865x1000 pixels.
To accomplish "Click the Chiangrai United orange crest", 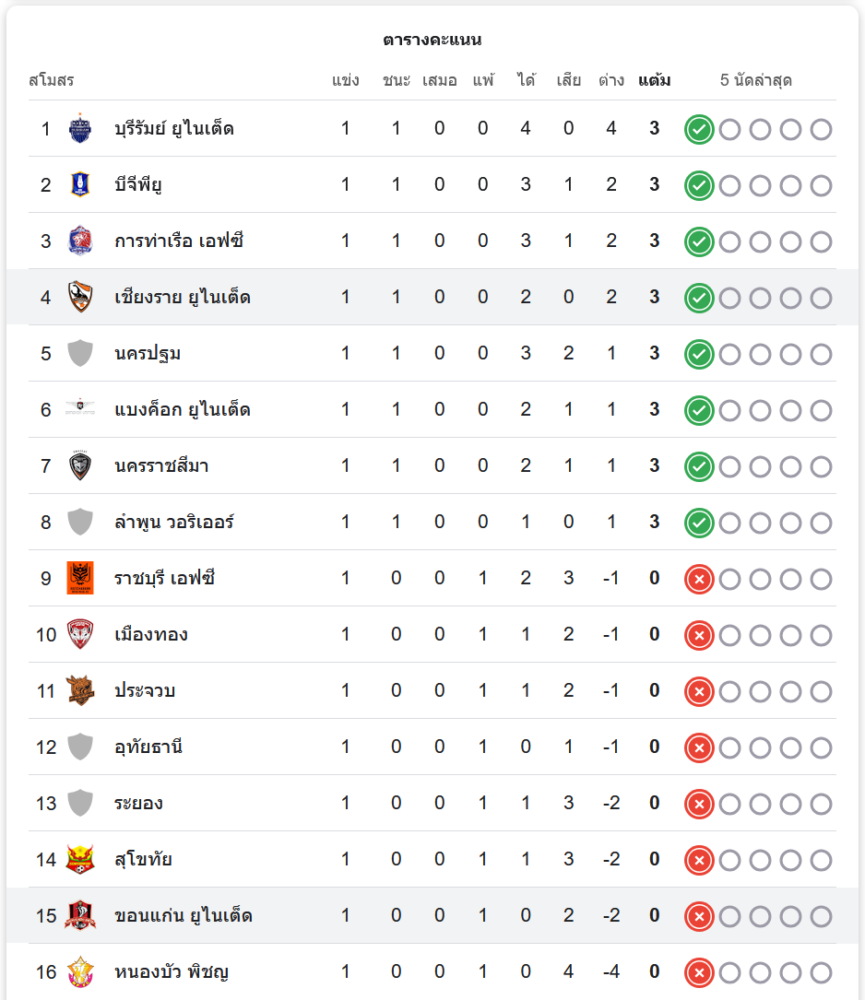I will 80,297.
